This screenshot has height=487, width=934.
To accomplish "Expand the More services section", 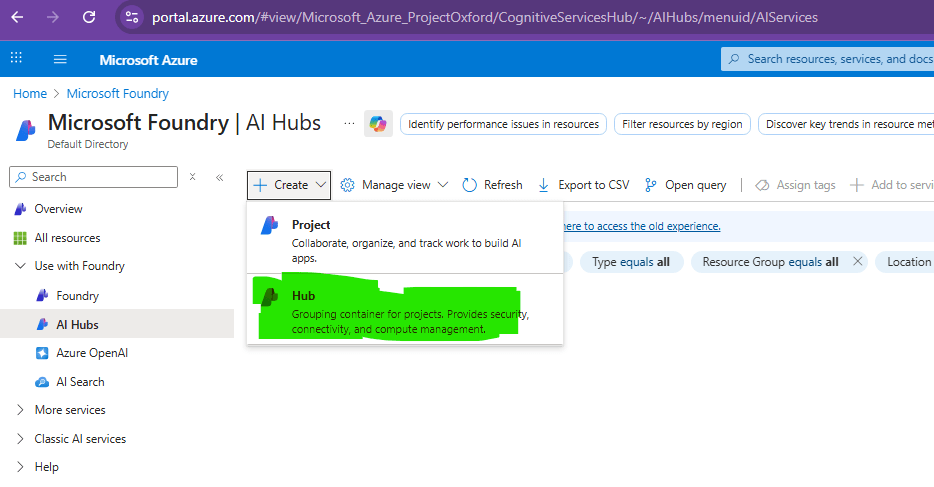I will [20, 410].
